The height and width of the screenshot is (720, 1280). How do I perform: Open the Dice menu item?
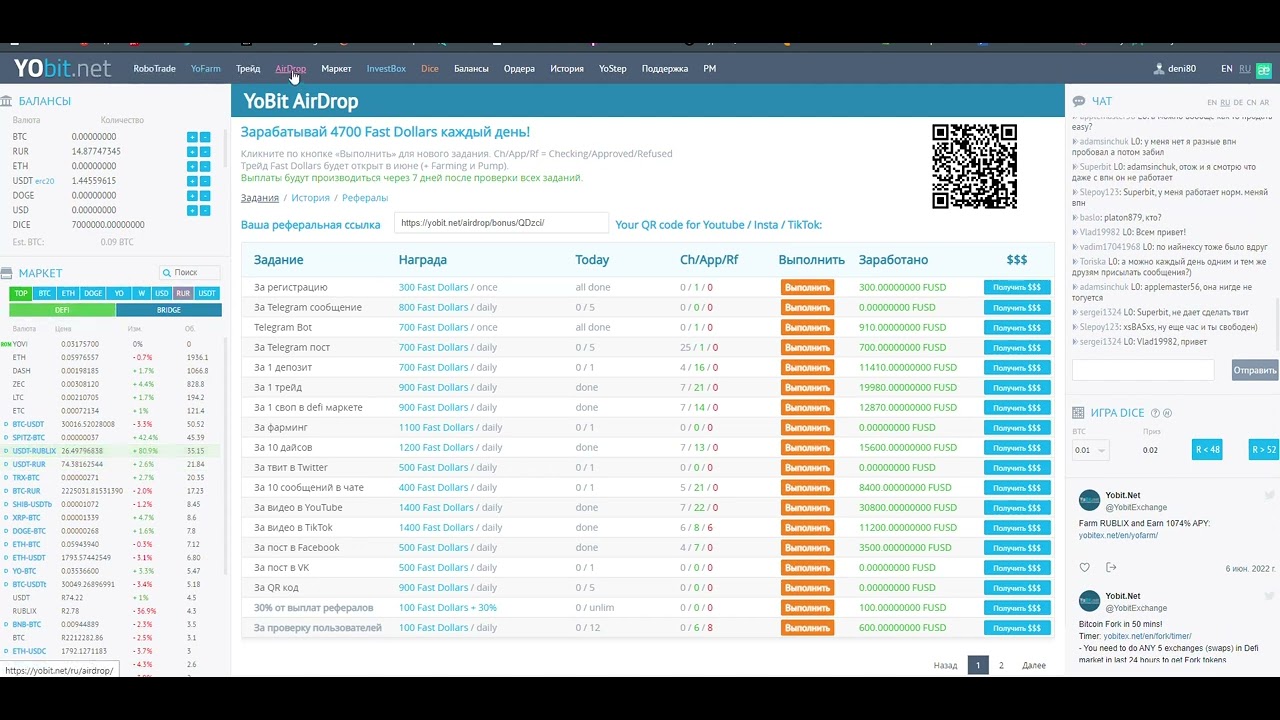coord(430,69)
